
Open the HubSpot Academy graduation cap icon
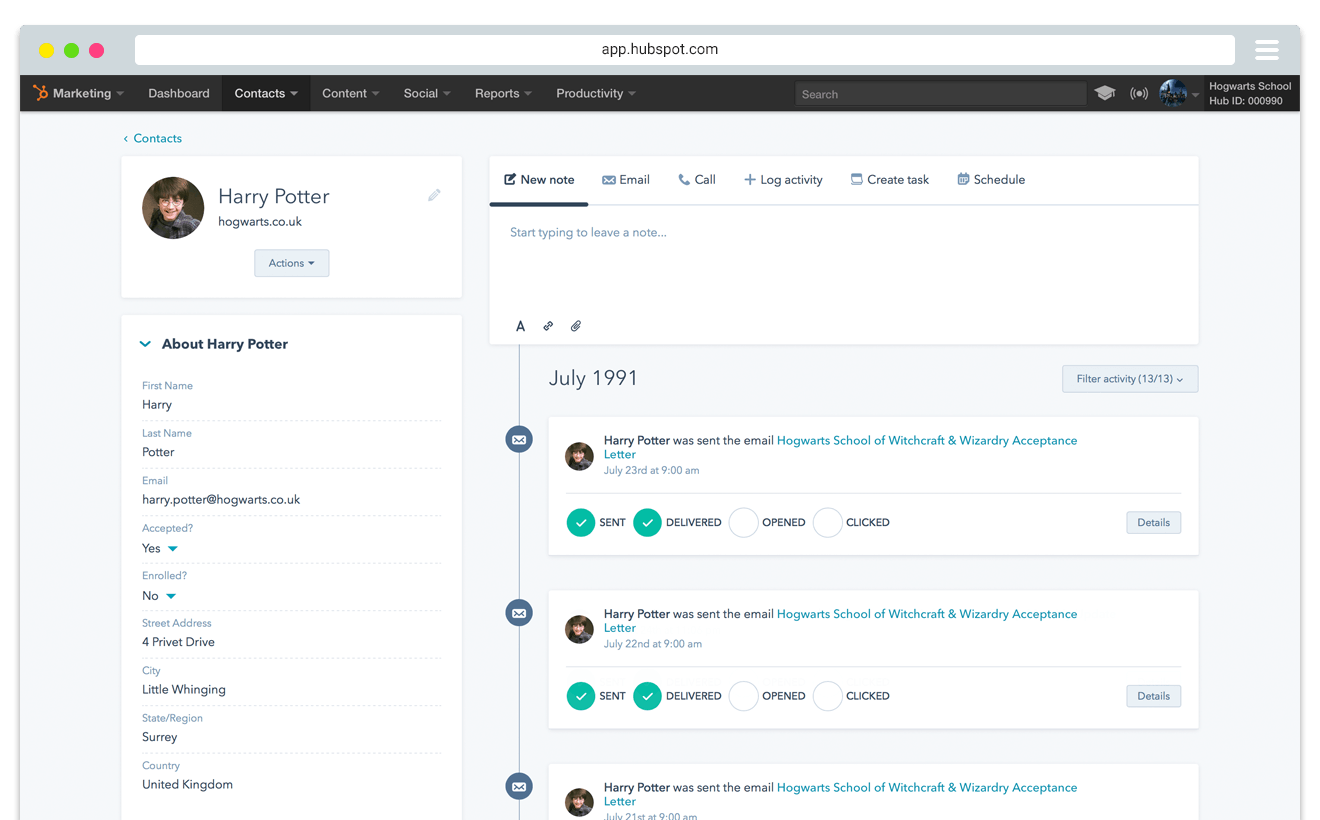[1105, 93]
